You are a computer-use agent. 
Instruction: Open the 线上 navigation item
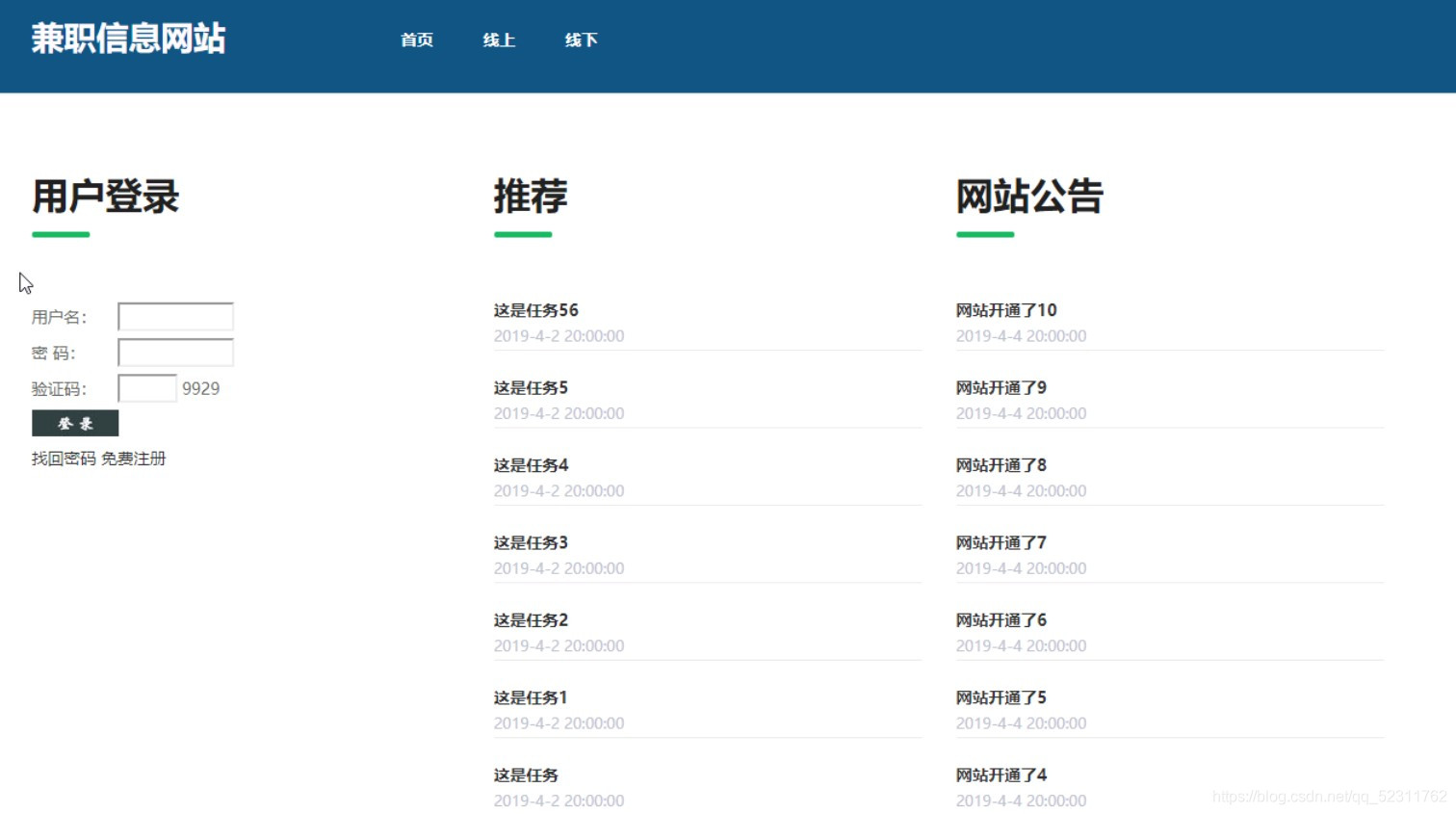(498, 39)
